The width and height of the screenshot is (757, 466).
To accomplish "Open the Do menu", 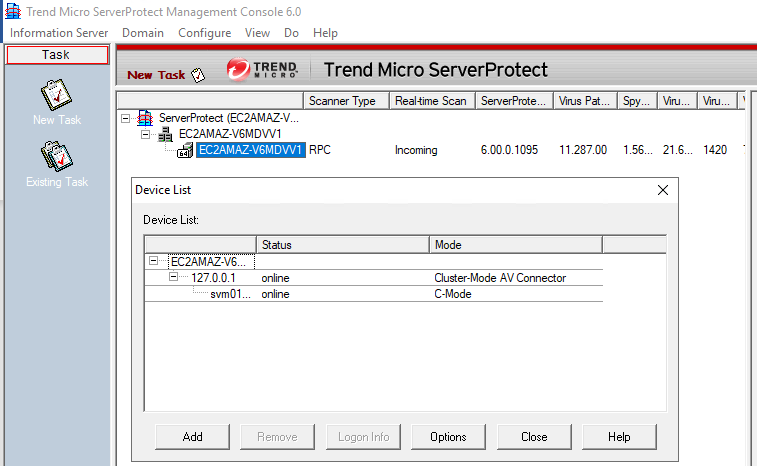I will [291, 33].
